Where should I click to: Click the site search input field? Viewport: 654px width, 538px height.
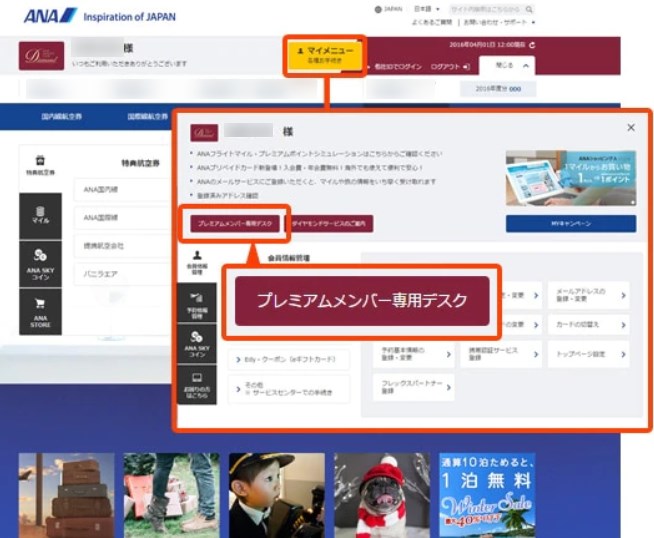487,9
